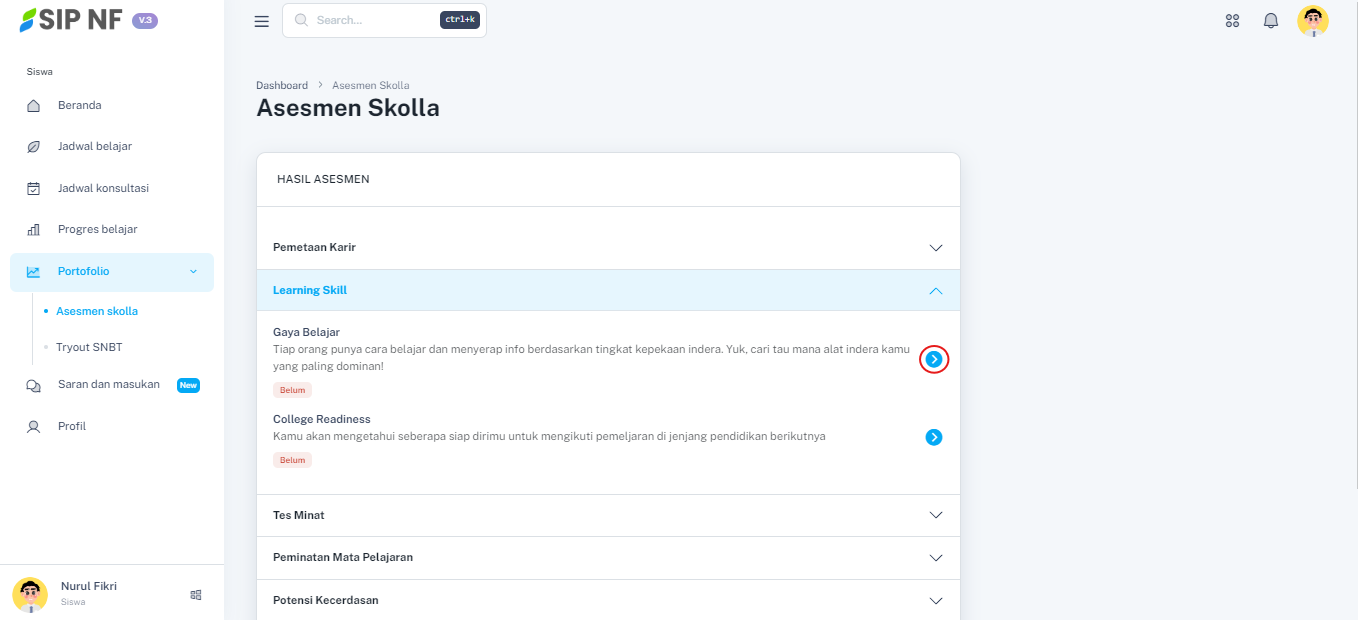Screen dimensions: 1358x620
Task: Open the apps grid icon
Action: pos(1232,21)
